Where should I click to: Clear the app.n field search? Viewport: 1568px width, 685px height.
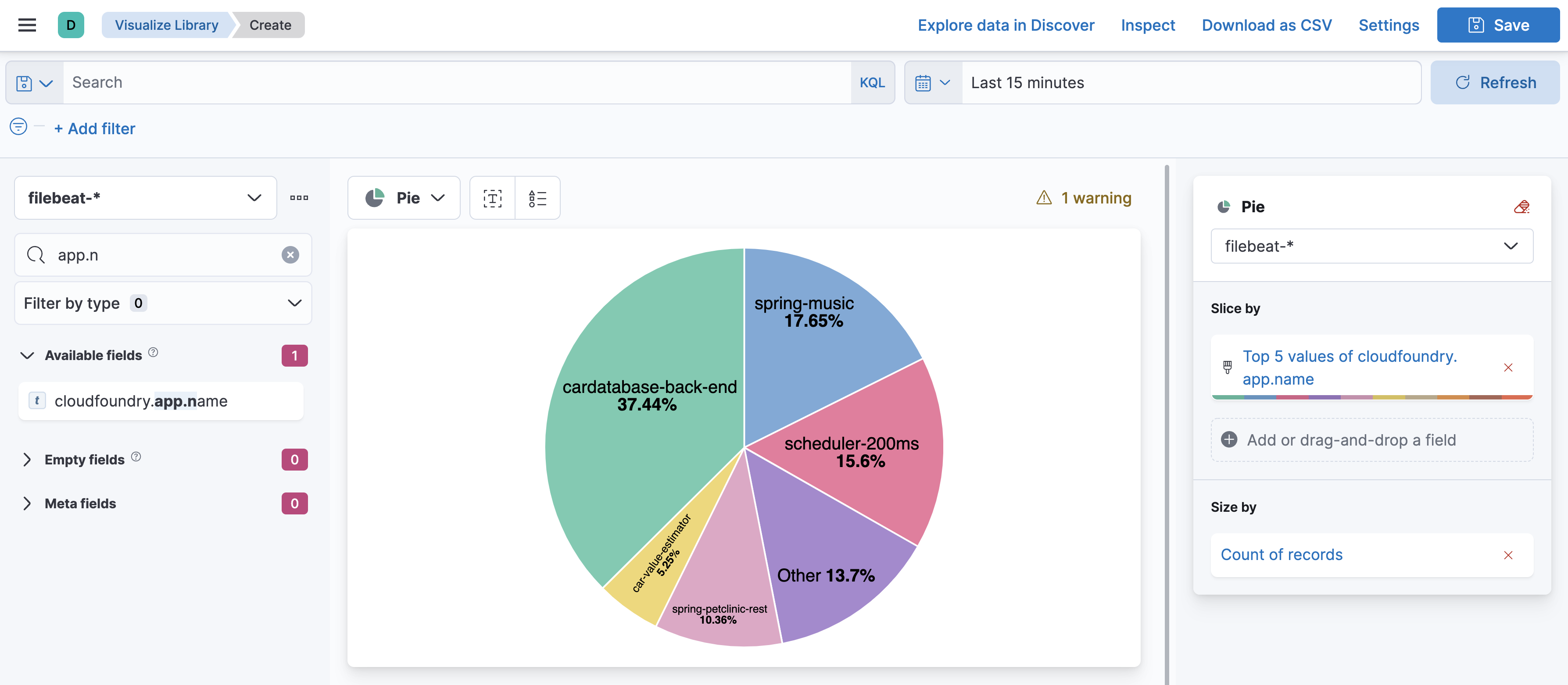[290, 255]
